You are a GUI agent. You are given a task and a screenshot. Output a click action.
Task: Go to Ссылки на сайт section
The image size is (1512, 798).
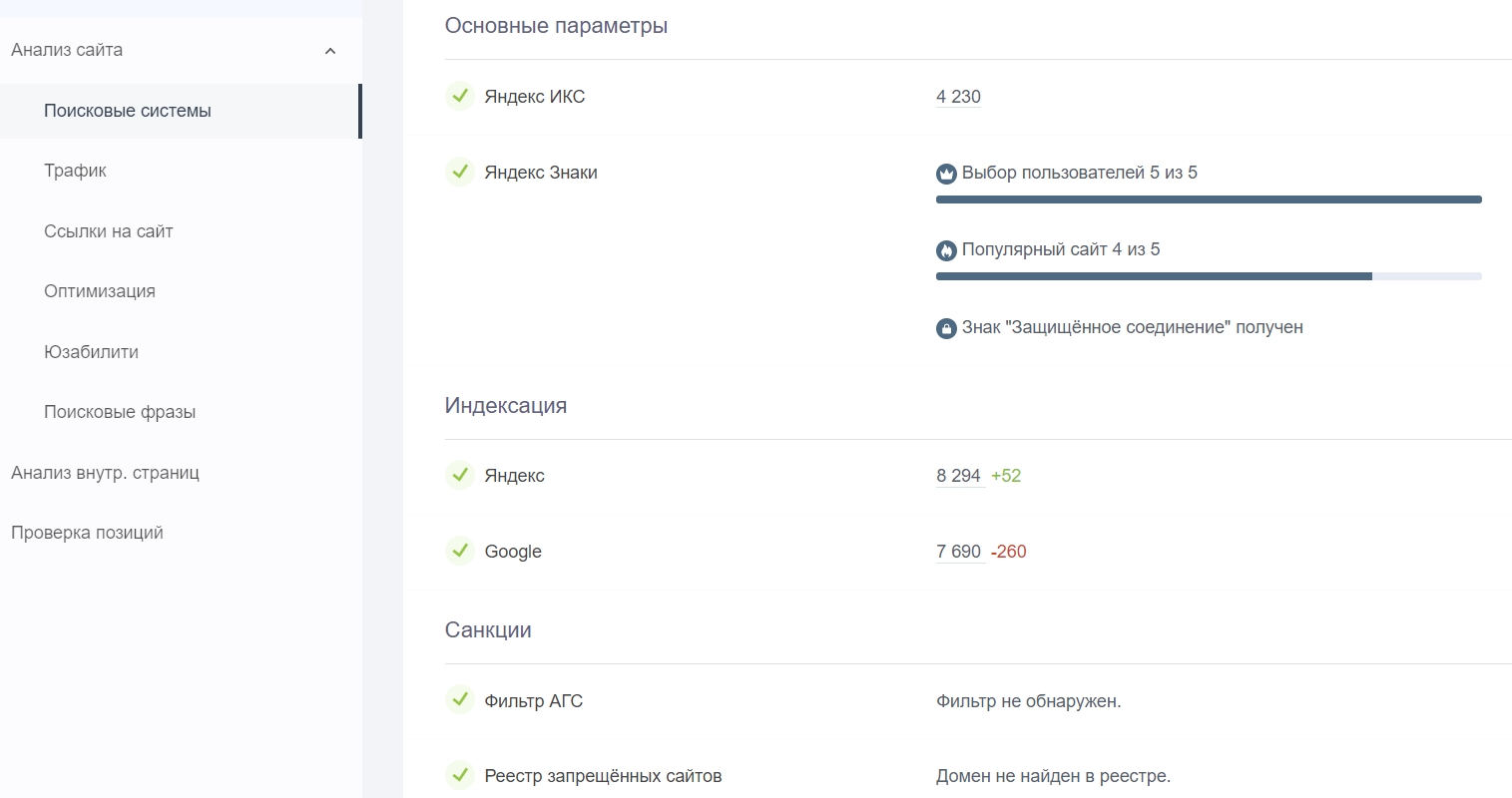point(109,231)
